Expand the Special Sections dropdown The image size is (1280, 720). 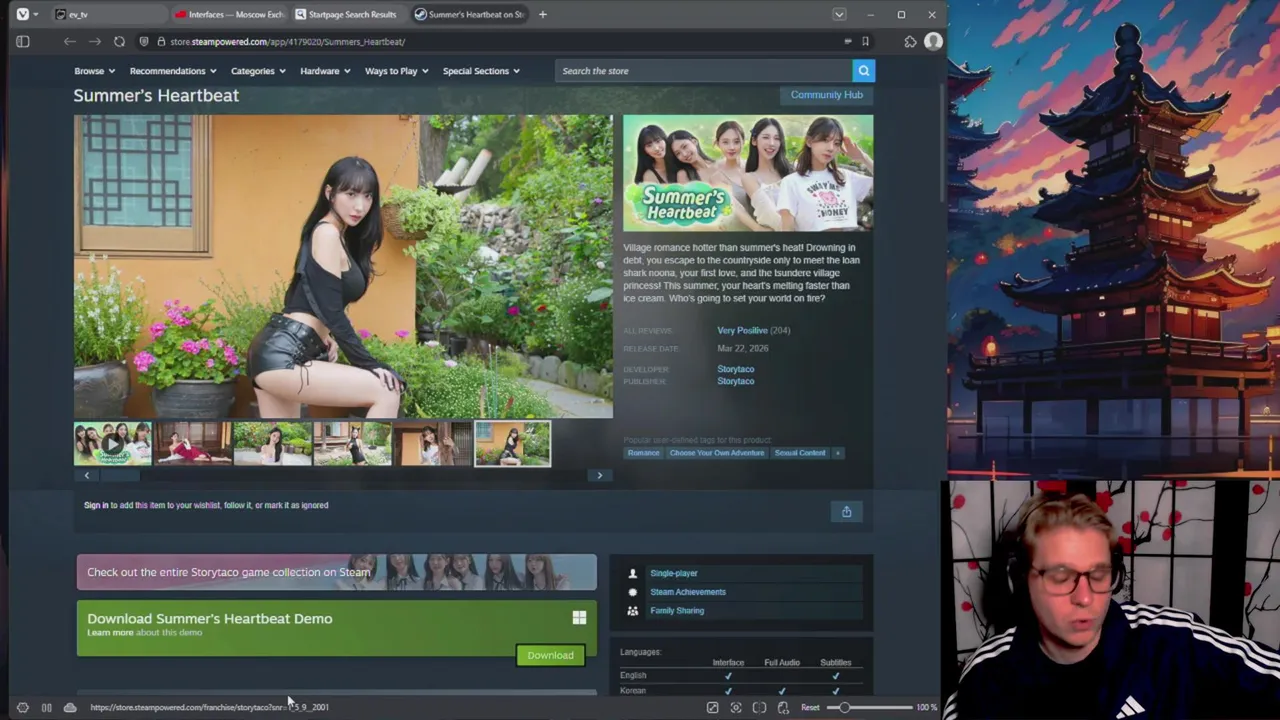tap(481, 71)
